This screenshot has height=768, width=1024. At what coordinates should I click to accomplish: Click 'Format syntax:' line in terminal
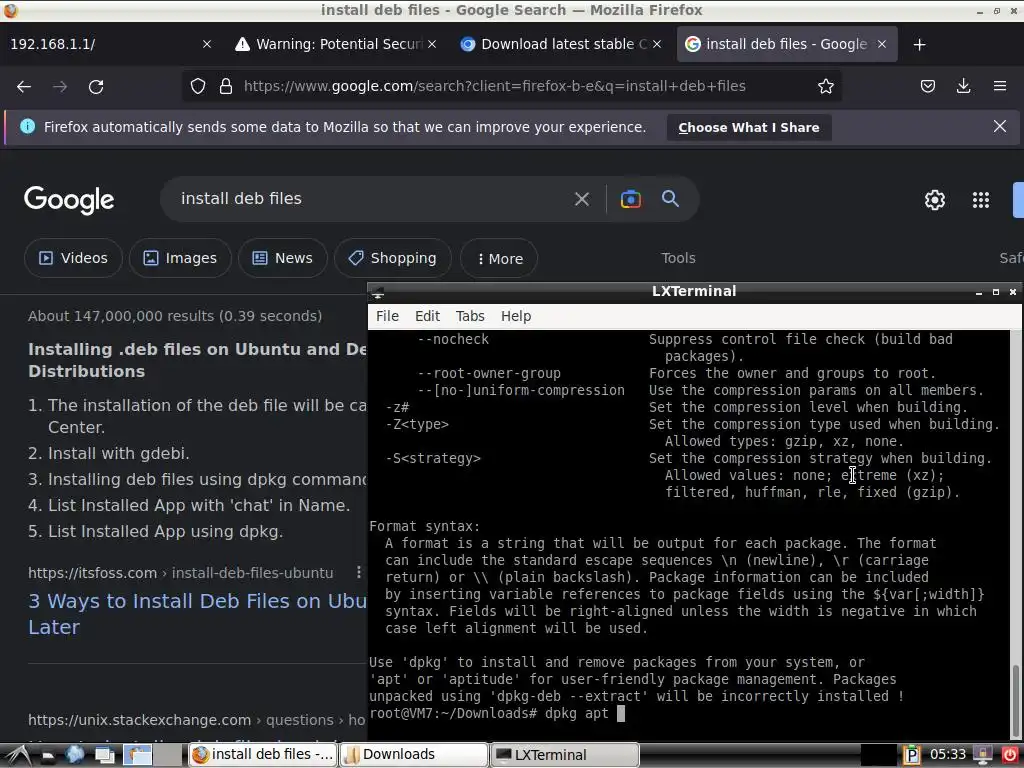click(424, 526)
